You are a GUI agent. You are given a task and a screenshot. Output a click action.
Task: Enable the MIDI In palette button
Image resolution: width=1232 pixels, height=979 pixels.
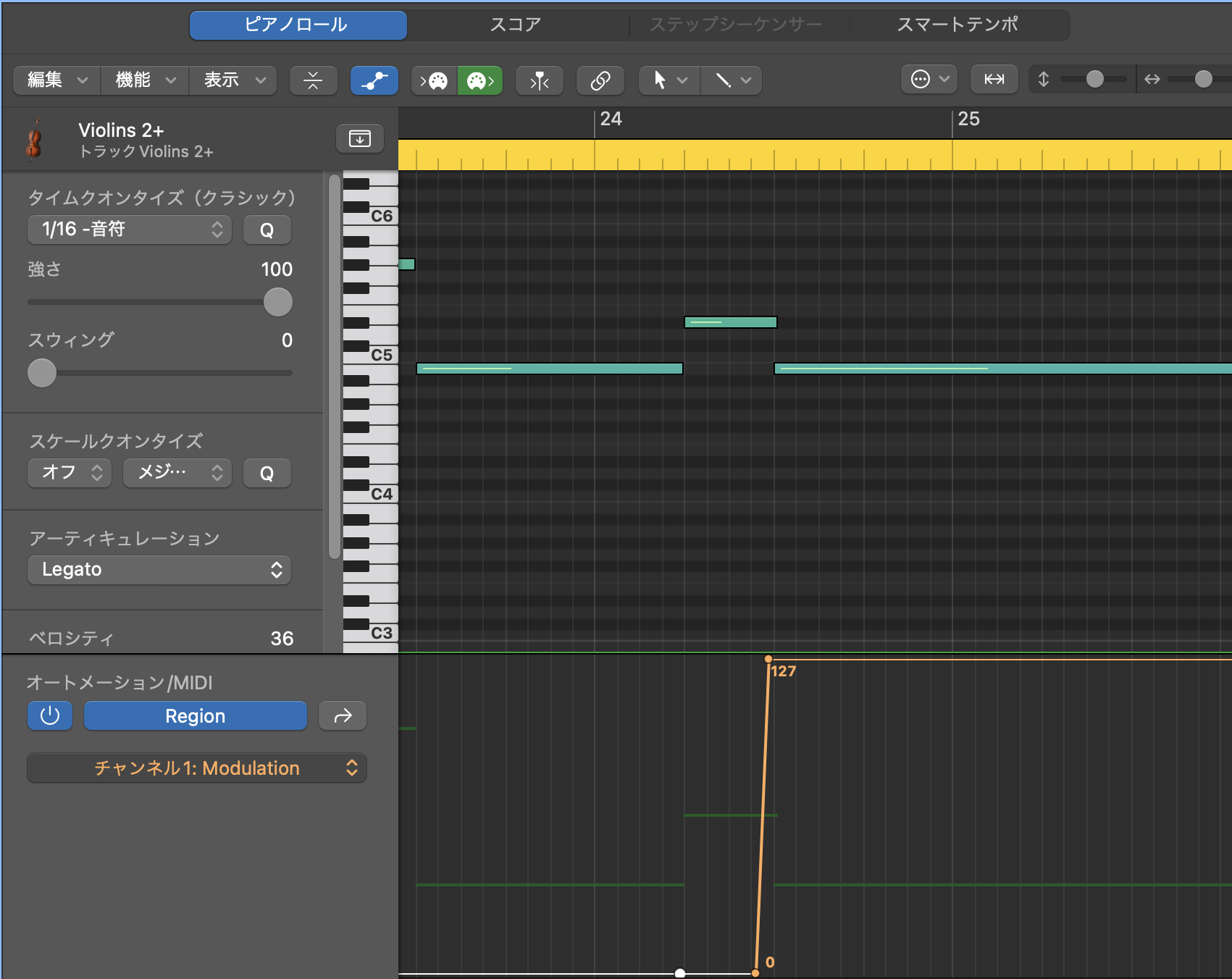tap(435, 80)
